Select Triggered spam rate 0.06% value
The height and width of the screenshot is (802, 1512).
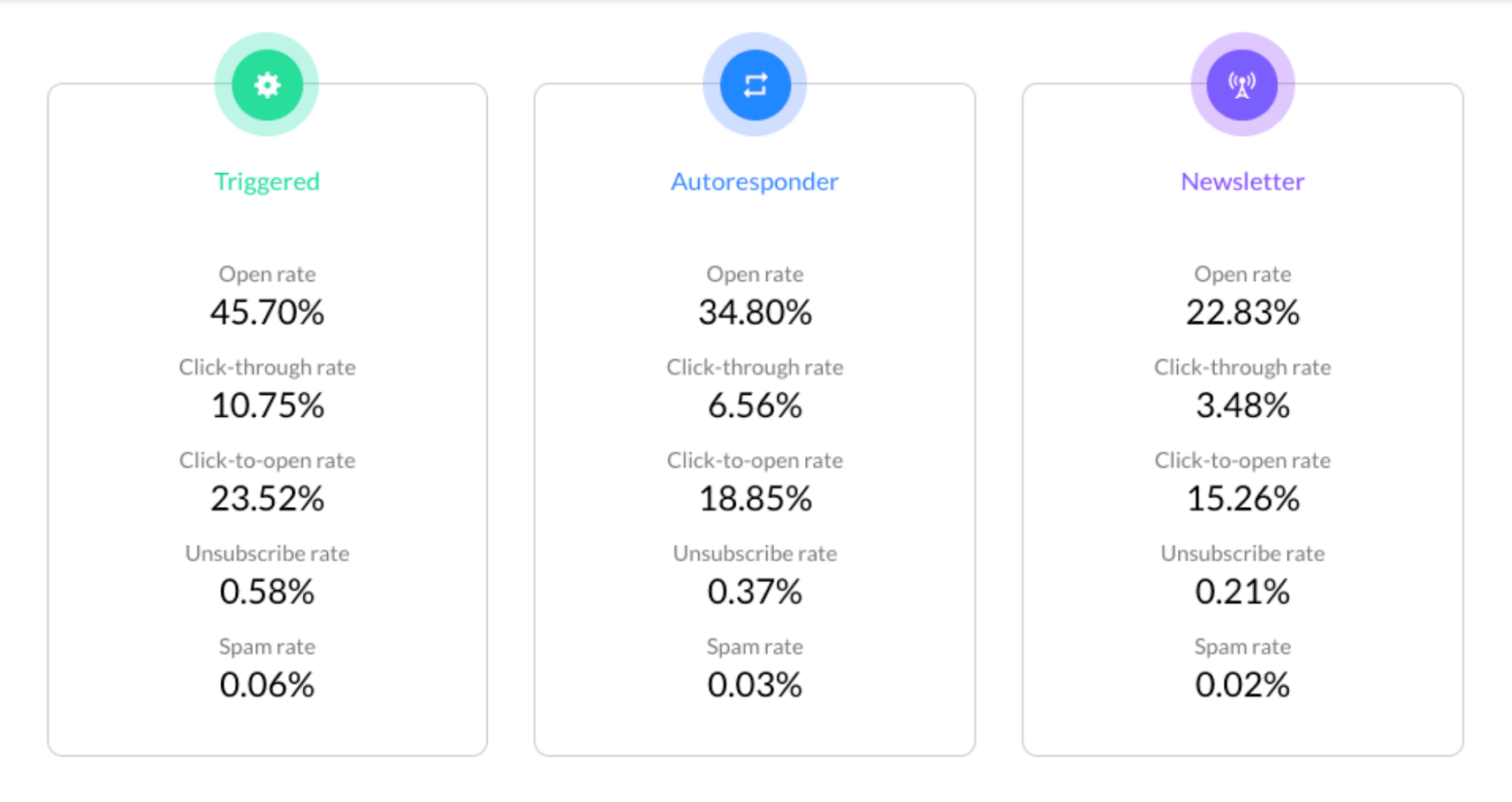pos(267,685)
